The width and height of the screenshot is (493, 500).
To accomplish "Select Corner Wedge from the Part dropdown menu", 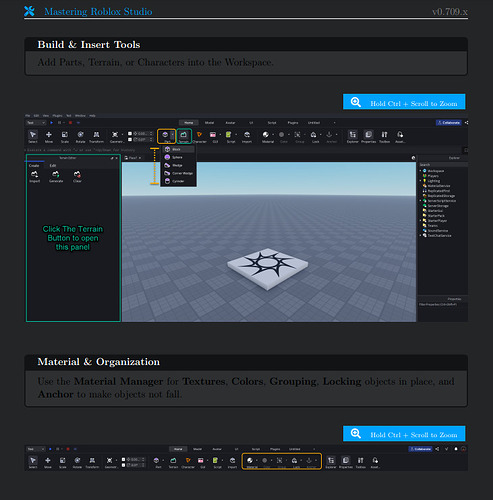I will [x=178, y=173].
